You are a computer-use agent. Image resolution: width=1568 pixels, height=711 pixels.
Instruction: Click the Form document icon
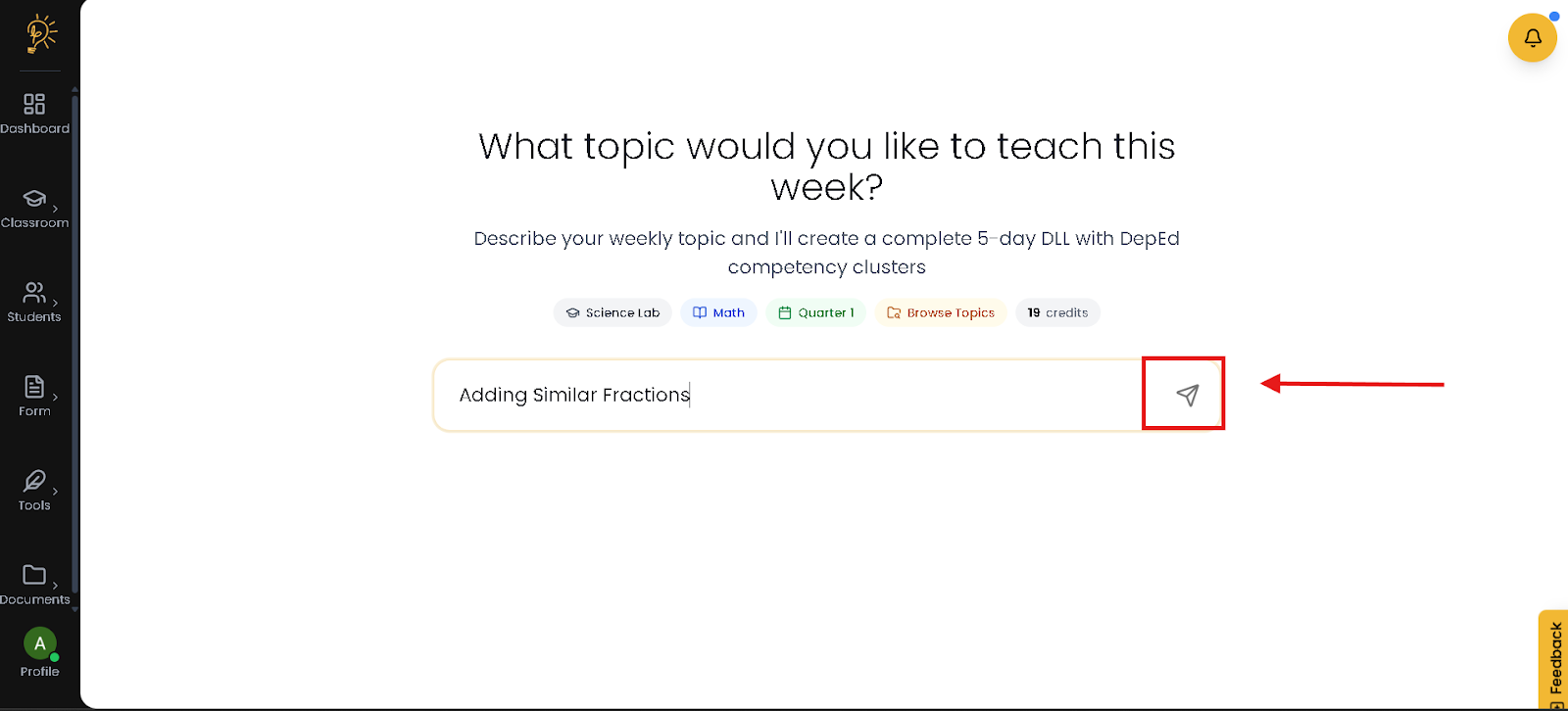[x=34, y=387]
